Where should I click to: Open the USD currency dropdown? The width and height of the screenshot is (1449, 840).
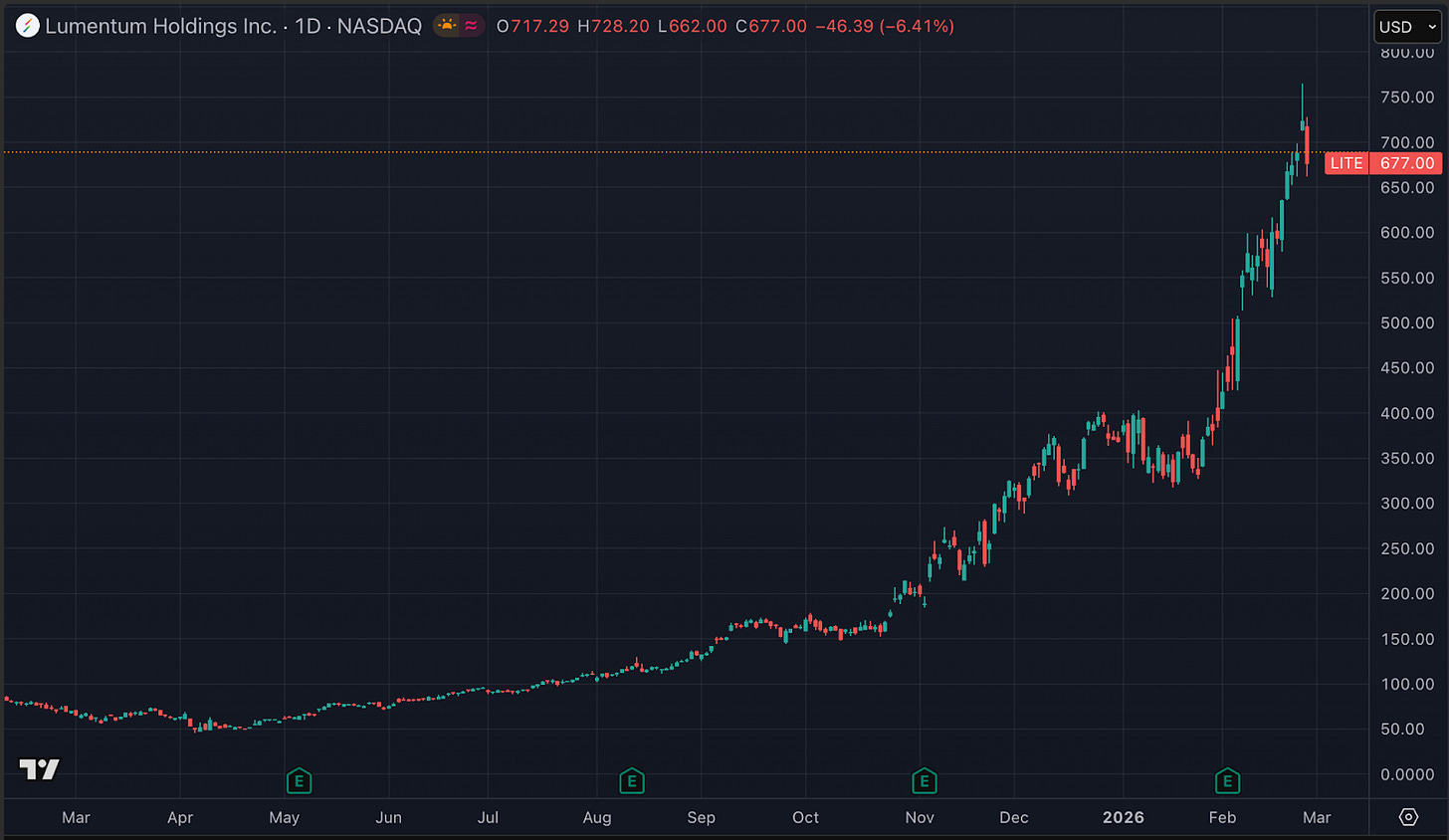click(1407, 27)
